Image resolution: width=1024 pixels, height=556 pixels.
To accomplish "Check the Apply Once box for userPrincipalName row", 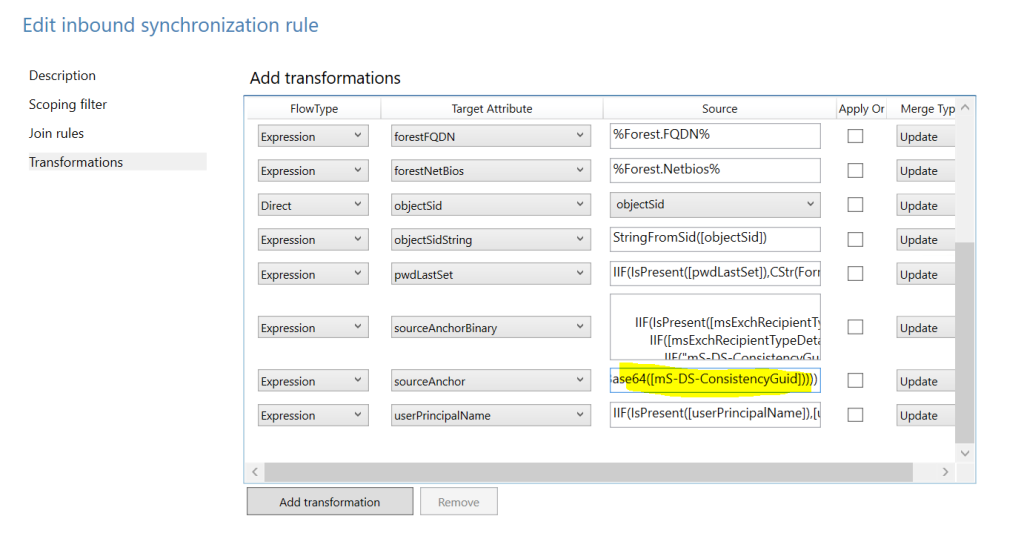I will click(855, 415).
